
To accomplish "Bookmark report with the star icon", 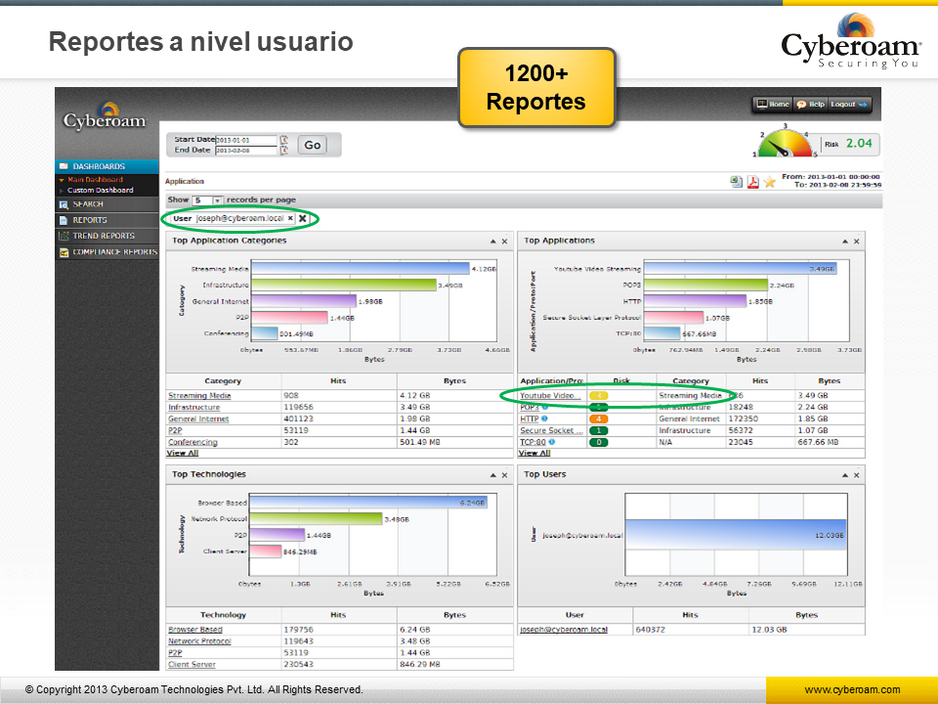I will coord(769,182).
